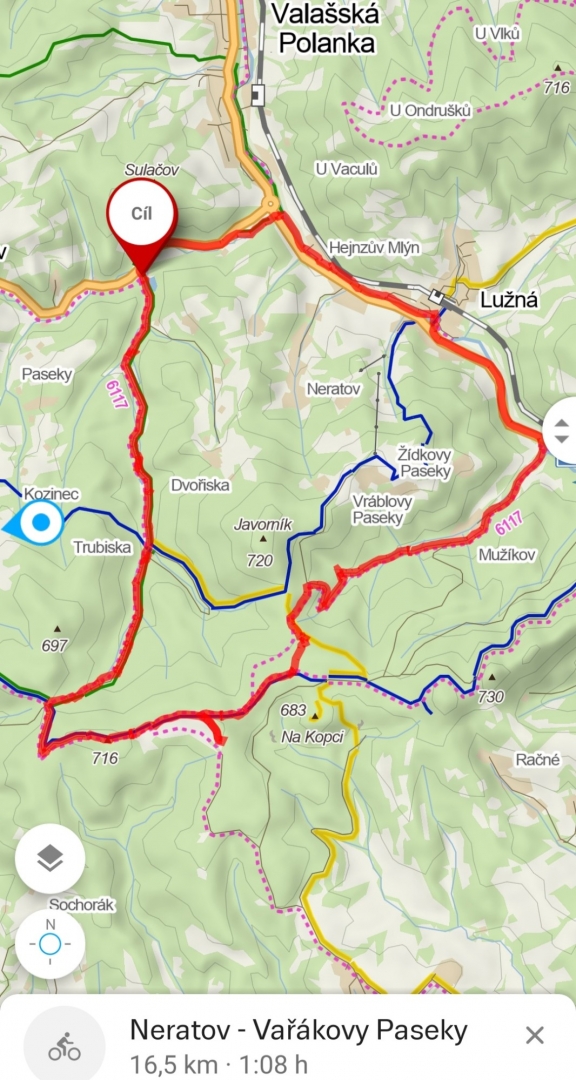Tap the Na Kopci 683 viewpoint marker
The width and height of the screenshot is (576, 1080).
pyautogui.click(x=318, y=716)
